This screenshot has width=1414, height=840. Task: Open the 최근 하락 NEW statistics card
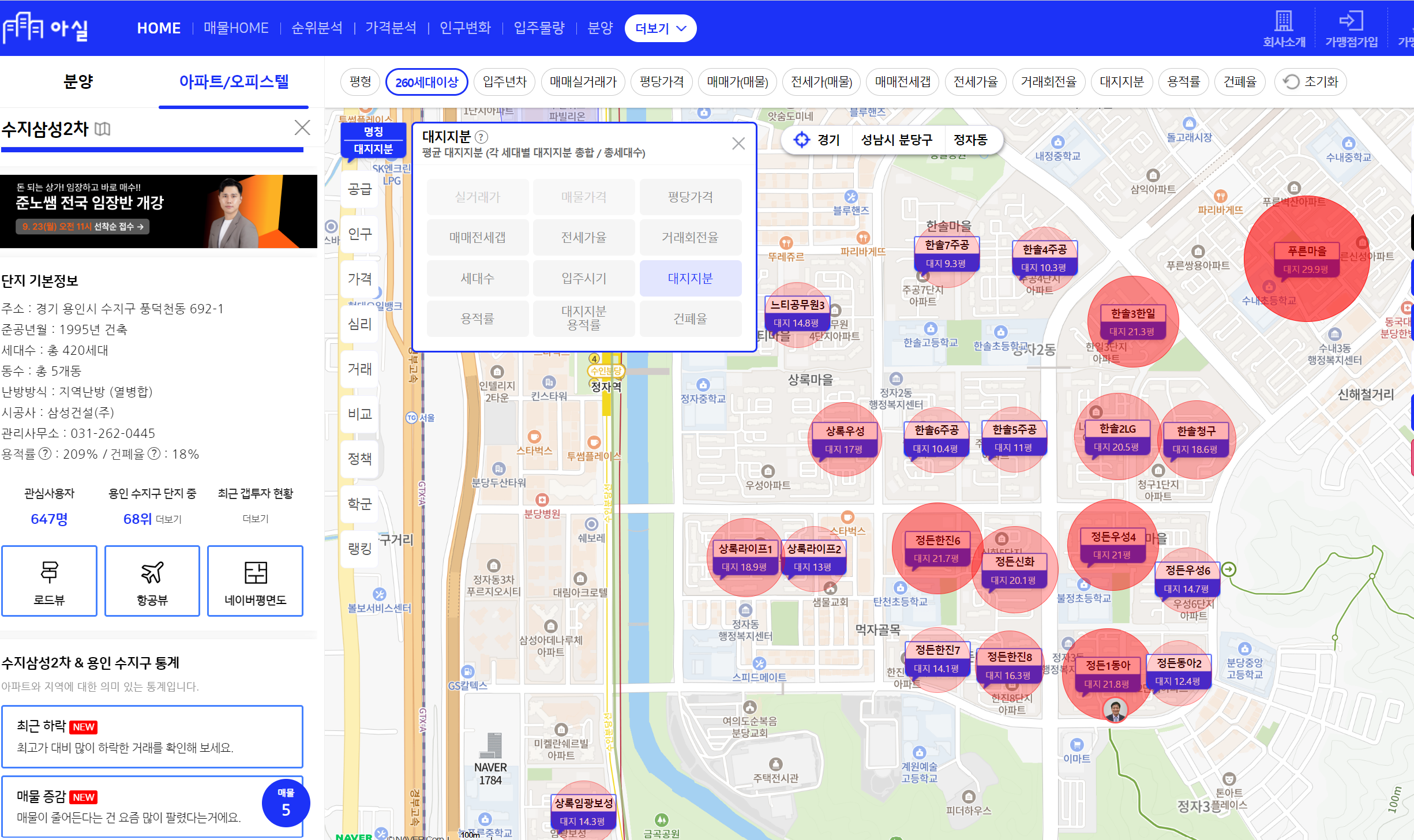[x=152, y=736]
